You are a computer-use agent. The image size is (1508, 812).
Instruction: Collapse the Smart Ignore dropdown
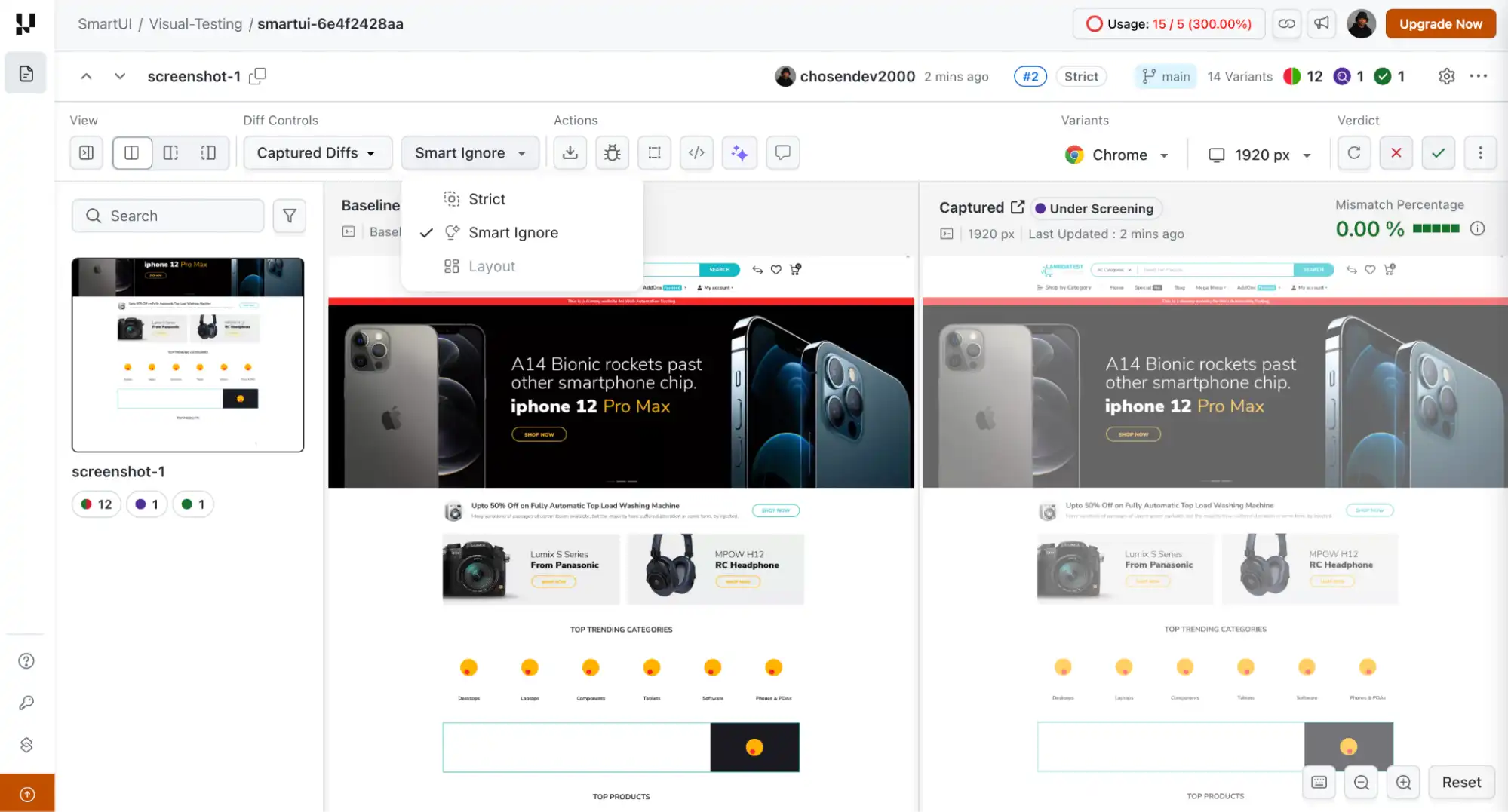(x=471, y=153)
